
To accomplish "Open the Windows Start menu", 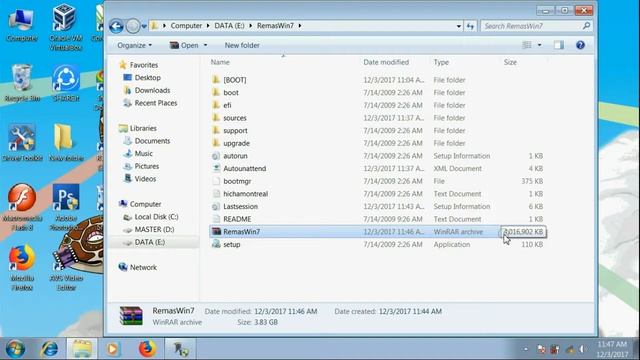I will (x=15, y=349).
